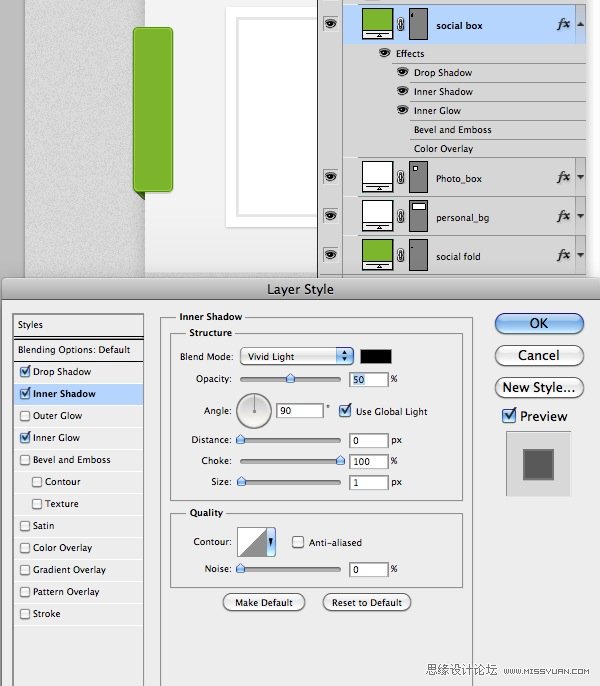This screenshot has width=600, height=686.
Task: Select the green fill thumbnail of social fold layer
Action: point(377,255)
